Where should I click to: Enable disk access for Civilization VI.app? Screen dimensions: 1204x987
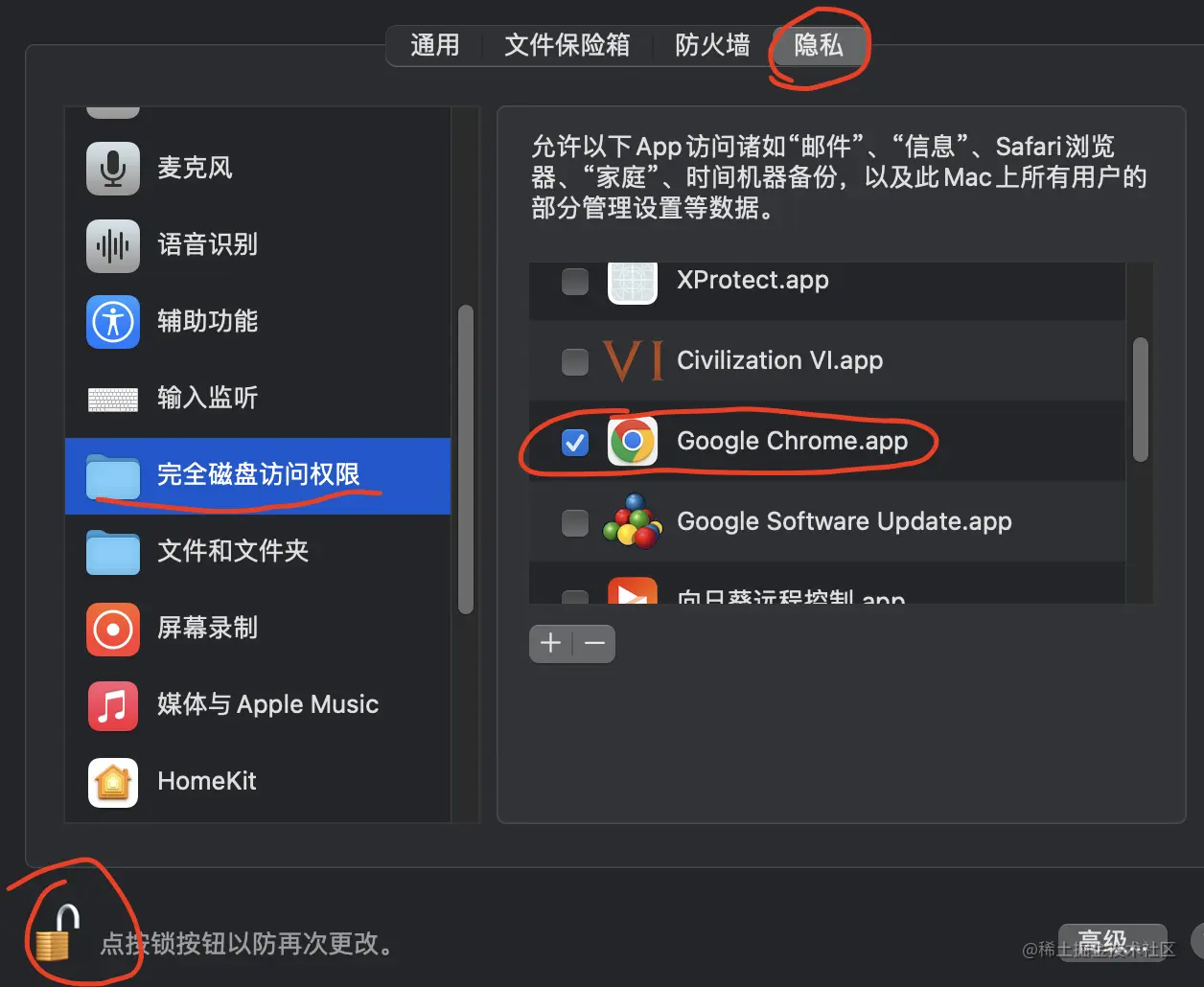pos(575,362)
